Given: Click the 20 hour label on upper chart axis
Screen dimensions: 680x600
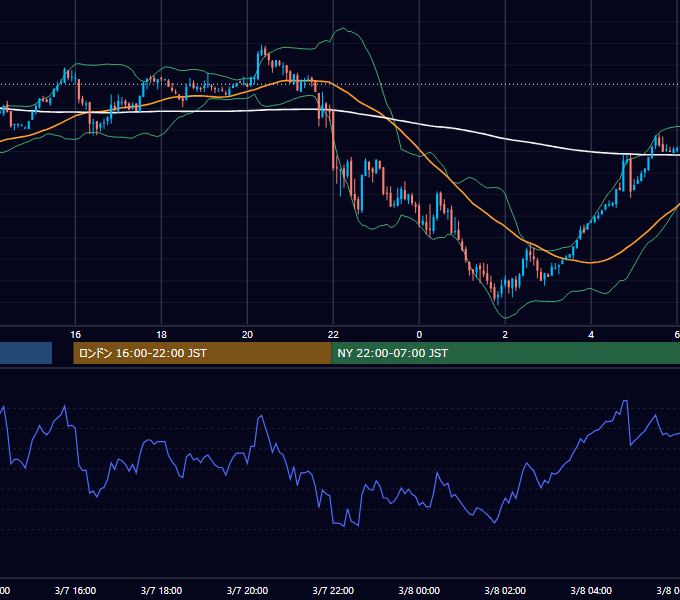Looking at the screenshot, I should pyautogui.click(x=247, y=335).
